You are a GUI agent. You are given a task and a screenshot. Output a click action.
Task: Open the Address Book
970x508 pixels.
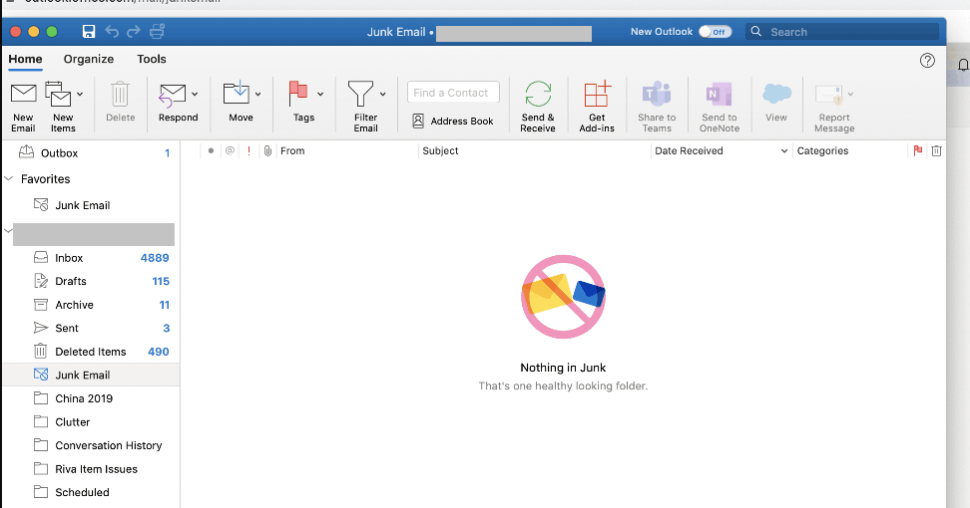[453, 121]
